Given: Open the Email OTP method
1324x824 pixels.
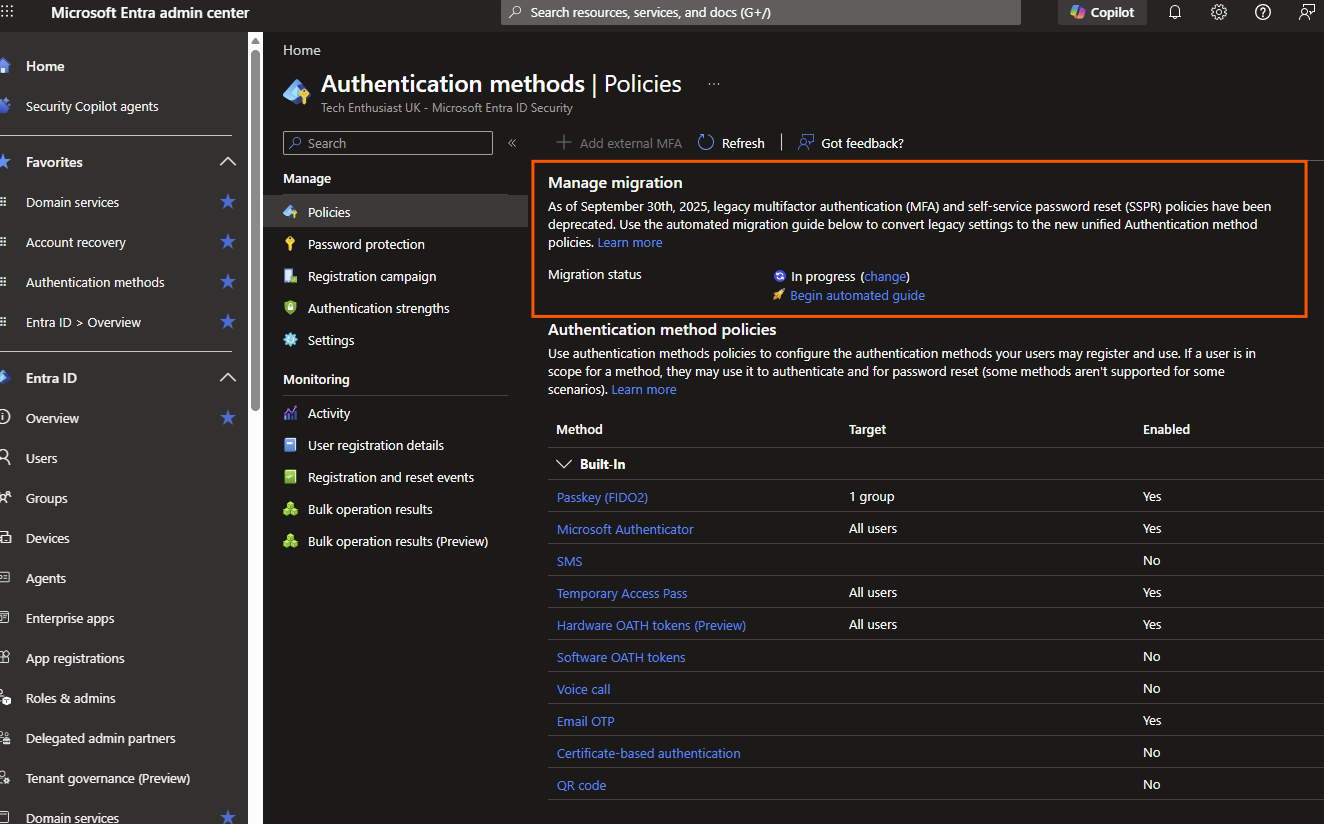Looking at the screenshot, I should (585, 721).
